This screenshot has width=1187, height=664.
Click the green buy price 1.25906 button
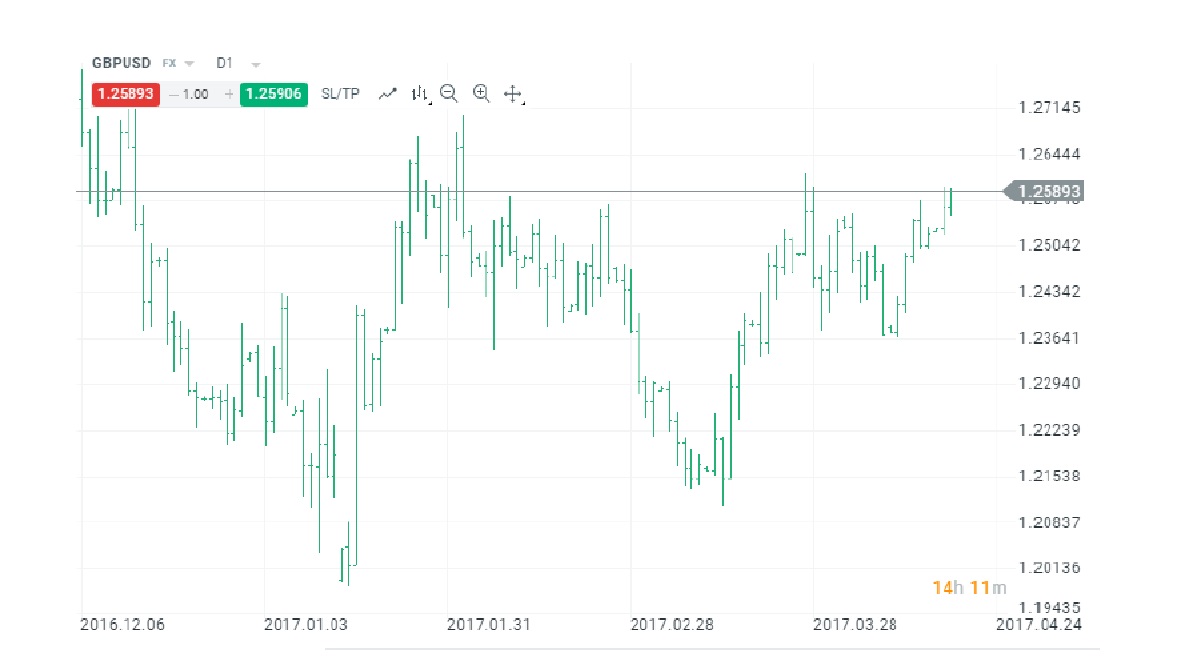point(274,94)
